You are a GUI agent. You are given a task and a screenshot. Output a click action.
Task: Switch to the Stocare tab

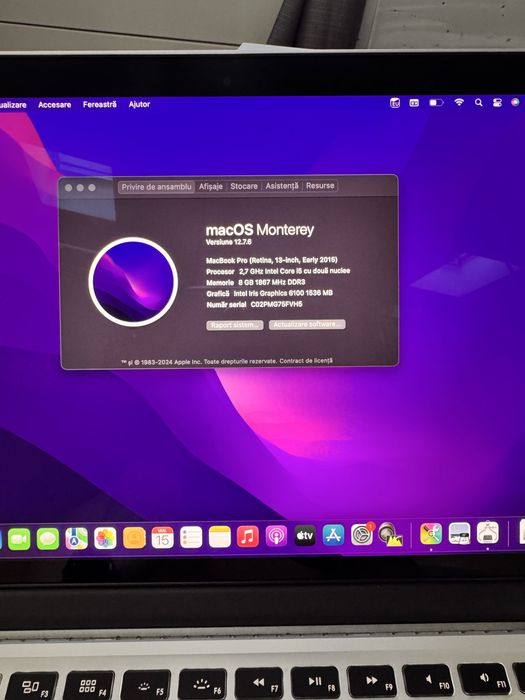[244, 186]
